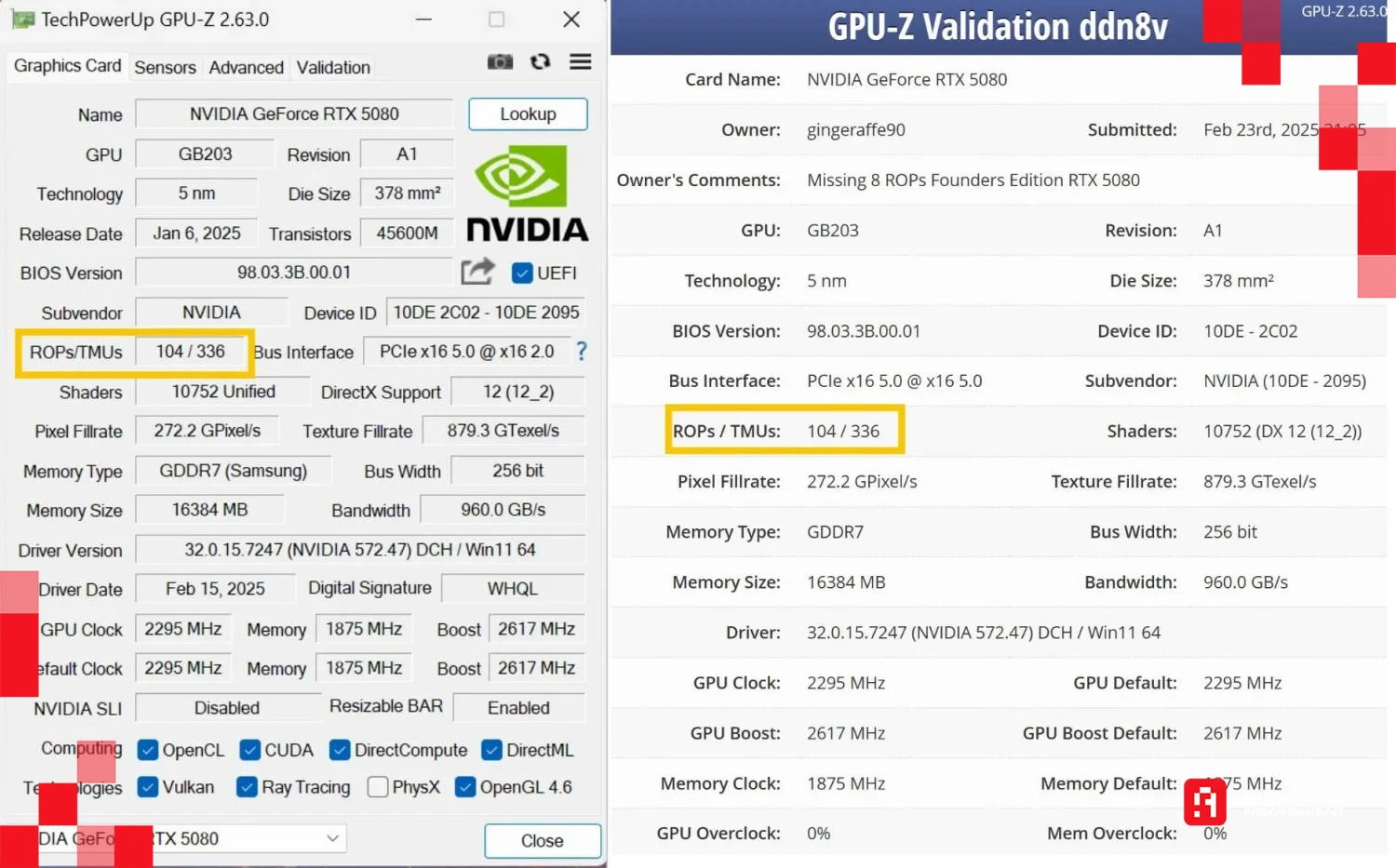This screenshot has width=1396, height=868.
Task: Switch to the Graphics Card tab
Action: 68,66
